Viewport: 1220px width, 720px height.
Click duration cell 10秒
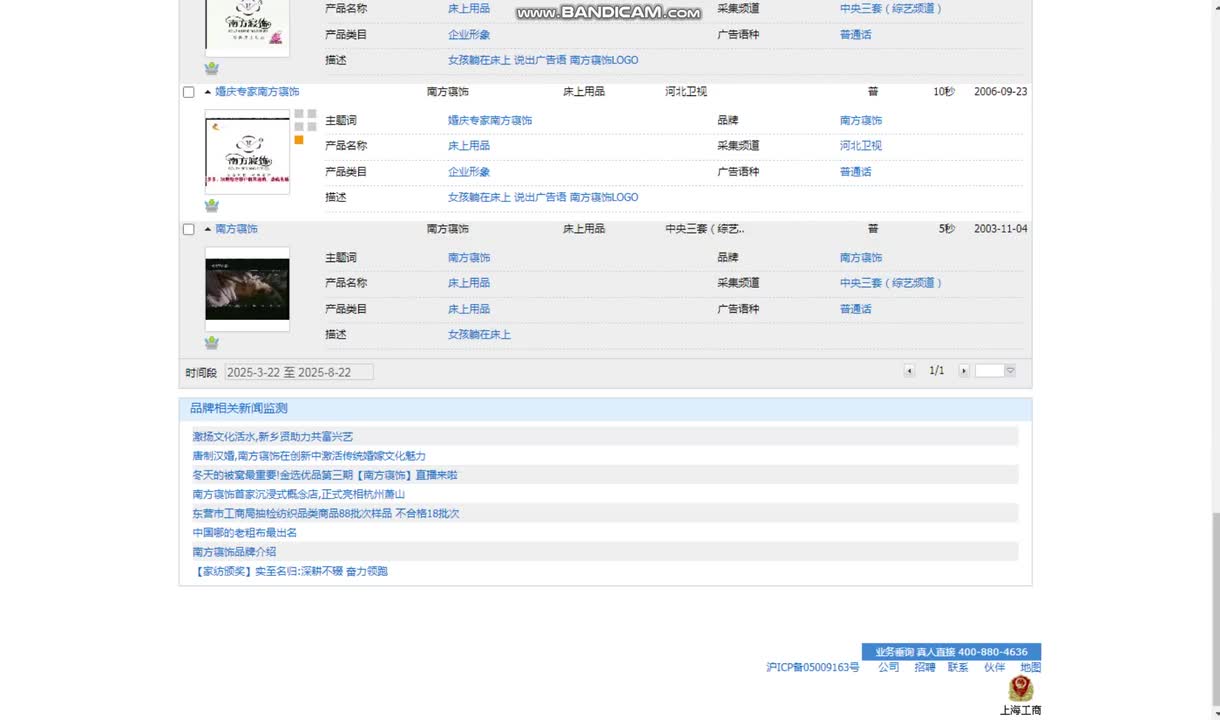944,92
